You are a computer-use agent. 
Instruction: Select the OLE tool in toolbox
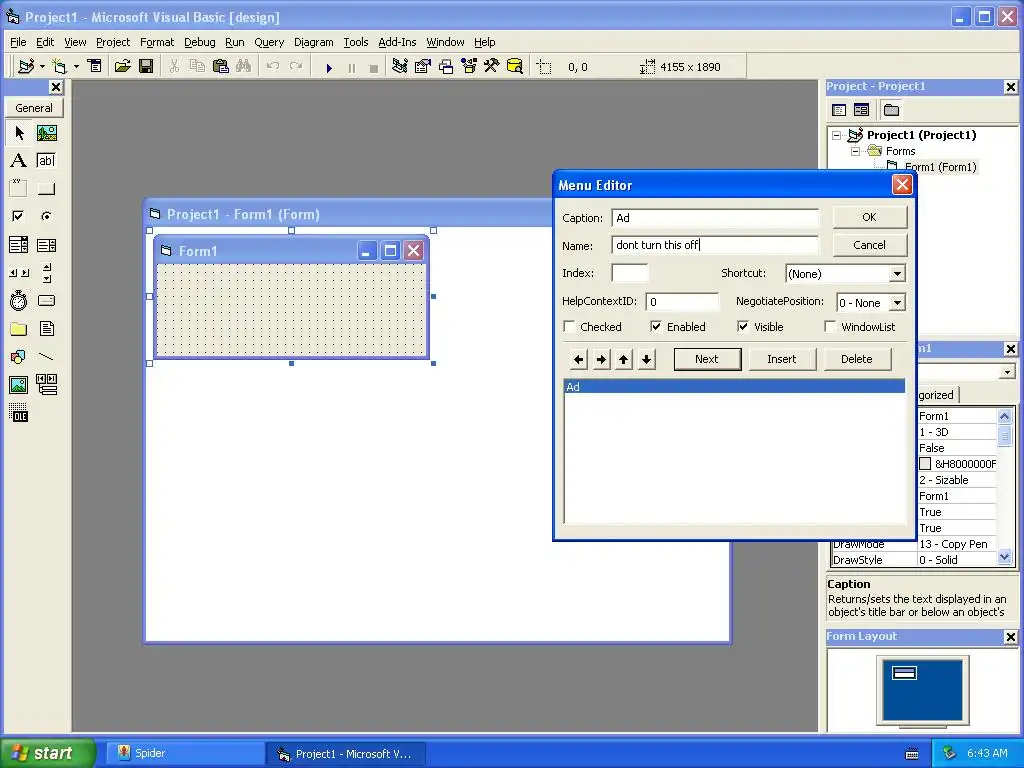[19, 413]
